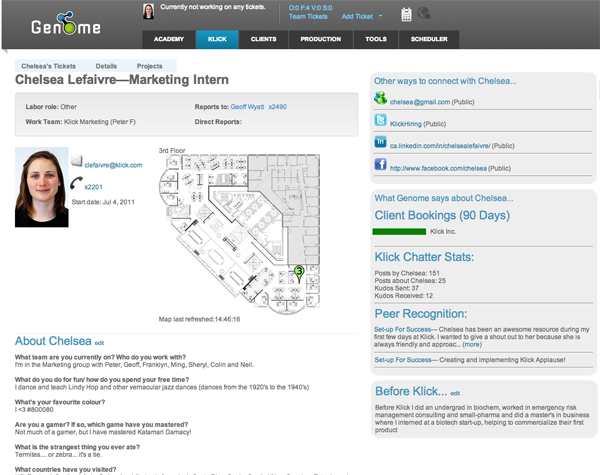This screenshot has height=475, width=600.
Task: Click the user avatar in top bar
Action: point(148,11)
